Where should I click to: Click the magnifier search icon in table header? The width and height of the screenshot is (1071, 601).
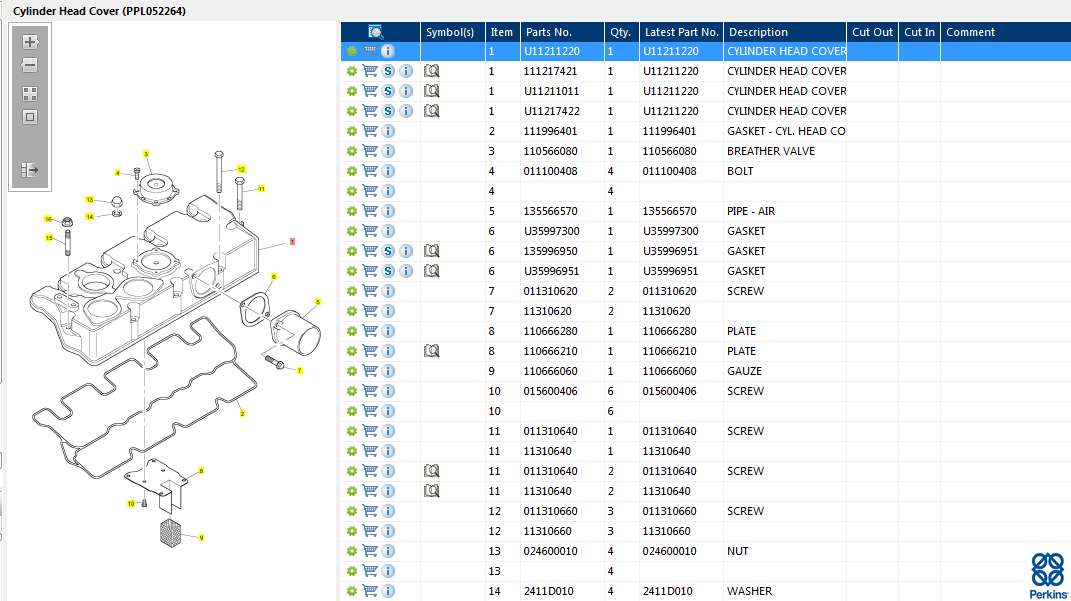[x=376, y=32]
